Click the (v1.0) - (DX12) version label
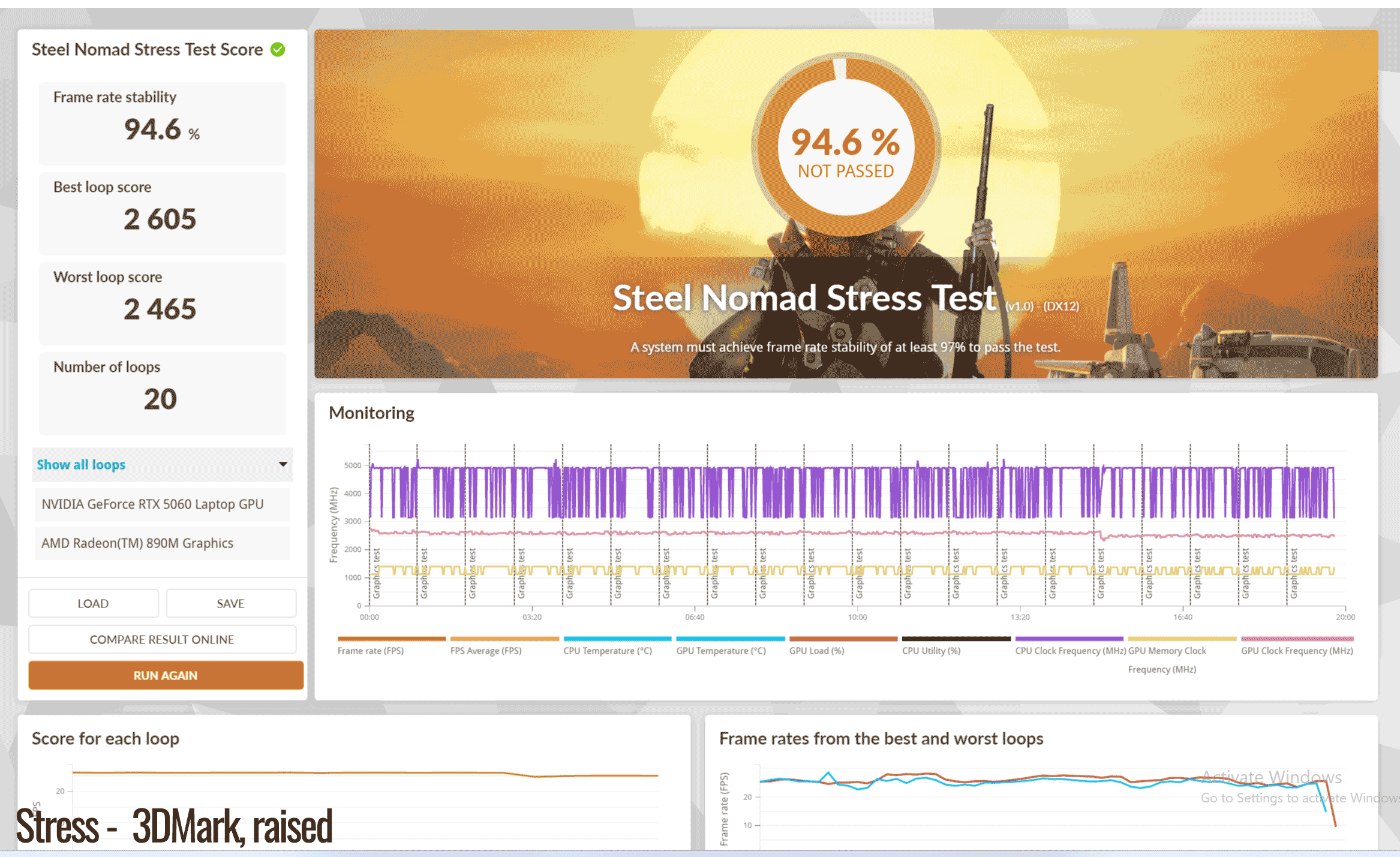 click(x=1042, y=306)
